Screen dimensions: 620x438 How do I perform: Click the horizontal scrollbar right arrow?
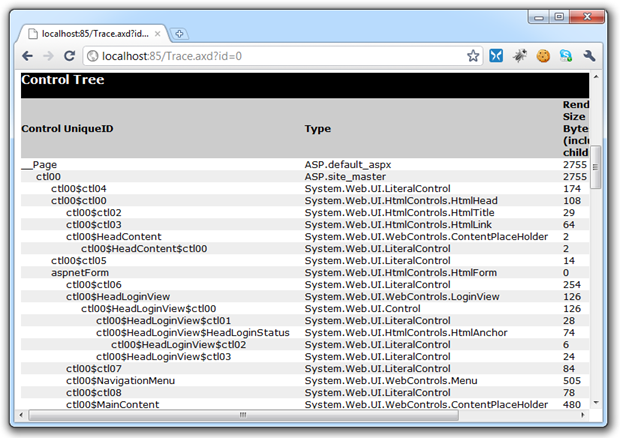click(582, 415)
